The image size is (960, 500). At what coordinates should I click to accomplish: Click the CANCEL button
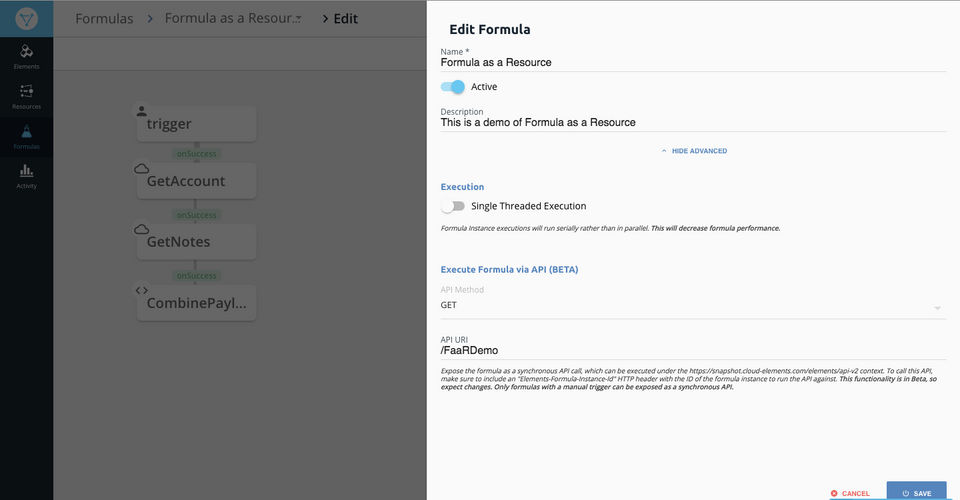[850, 493]
